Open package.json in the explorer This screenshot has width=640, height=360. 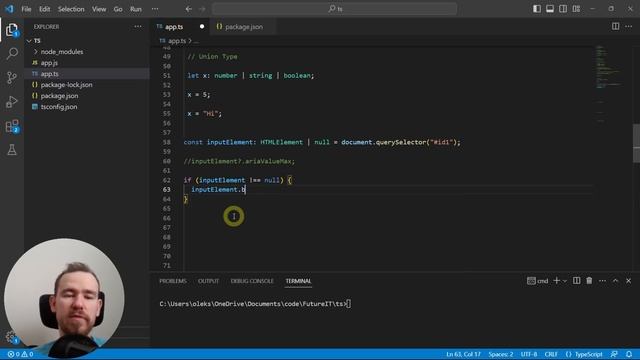59,96
